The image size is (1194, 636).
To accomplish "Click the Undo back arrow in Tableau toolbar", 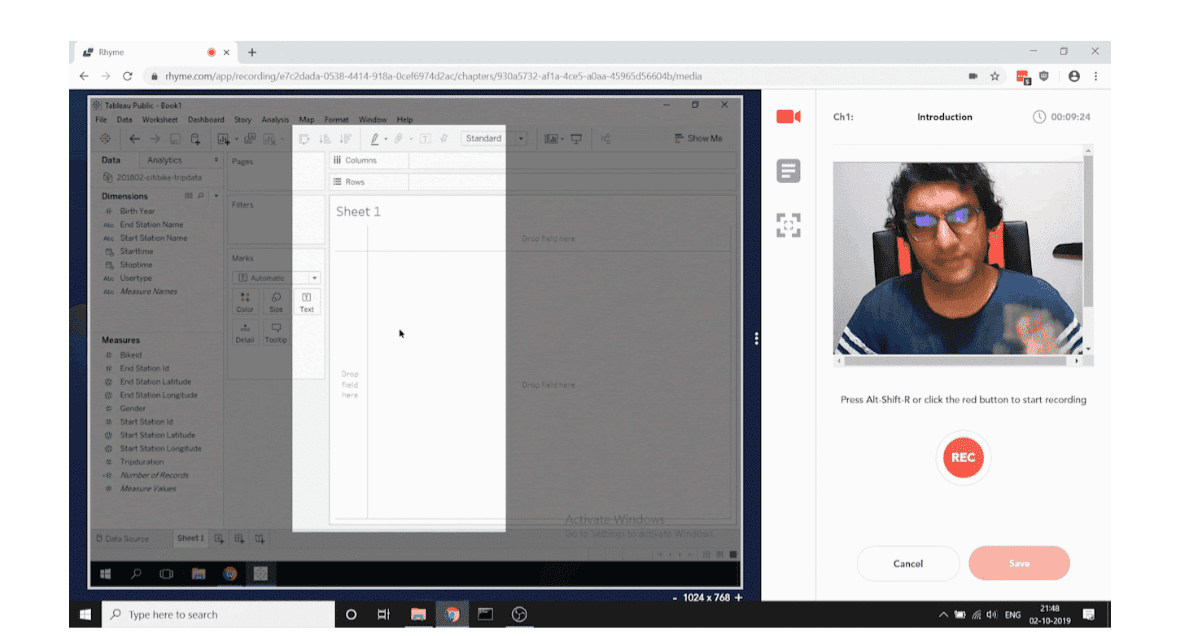I will coord(134,139).
